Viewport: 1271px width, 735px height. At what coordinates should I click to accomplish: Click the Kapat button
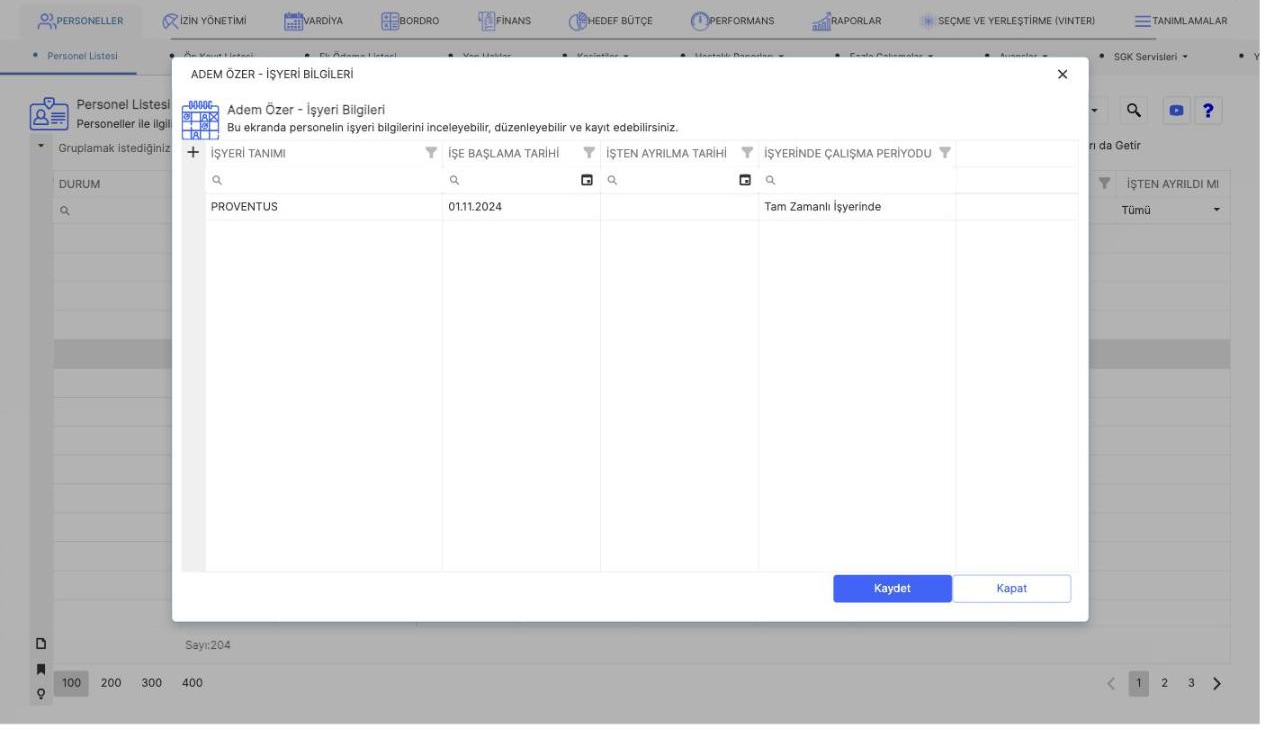tap(1012, 589)
